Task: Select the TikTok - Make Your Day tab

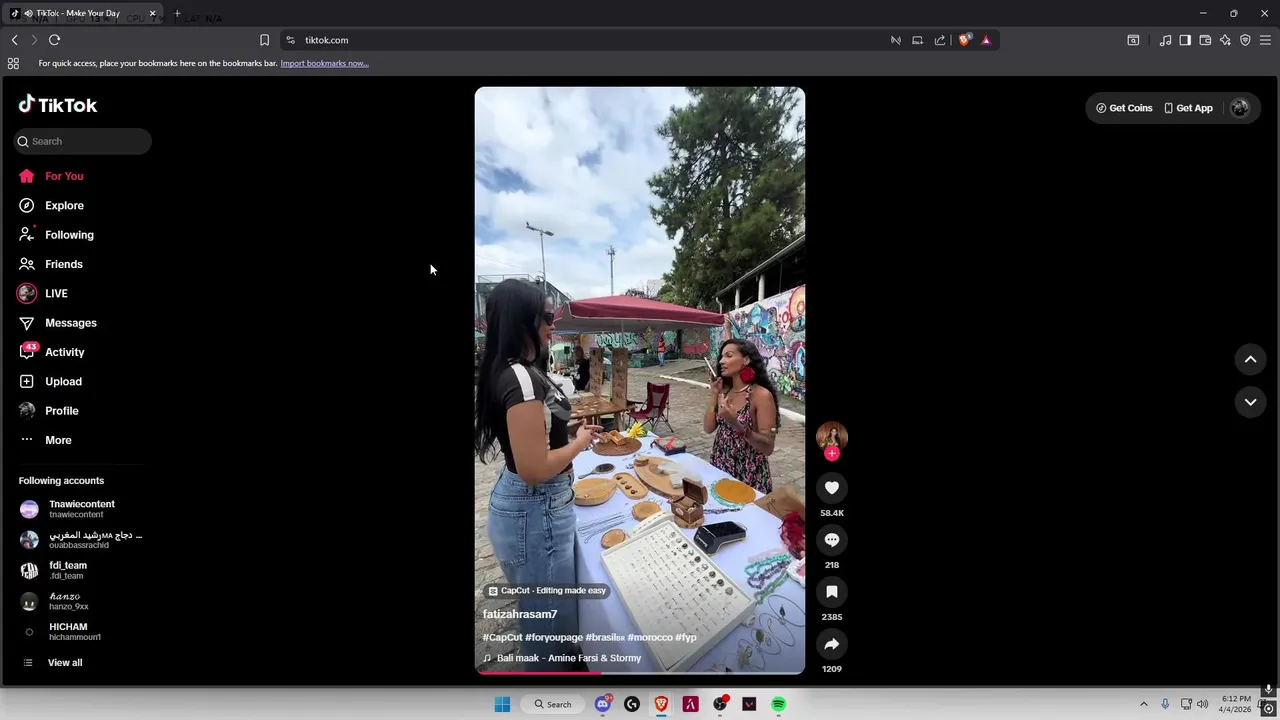Action: tap(83, 14)
